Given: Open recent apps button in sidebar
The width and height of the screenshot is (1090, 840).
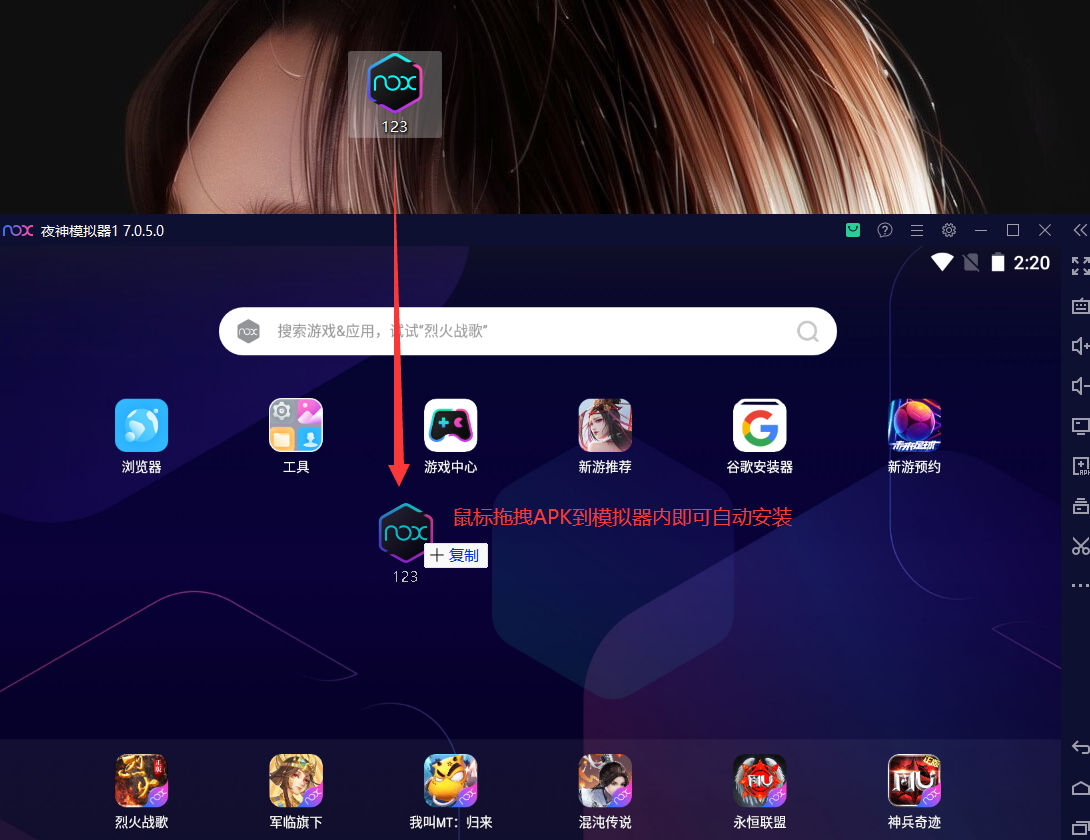Looking at the screenshot, I should click(1080, 828).
